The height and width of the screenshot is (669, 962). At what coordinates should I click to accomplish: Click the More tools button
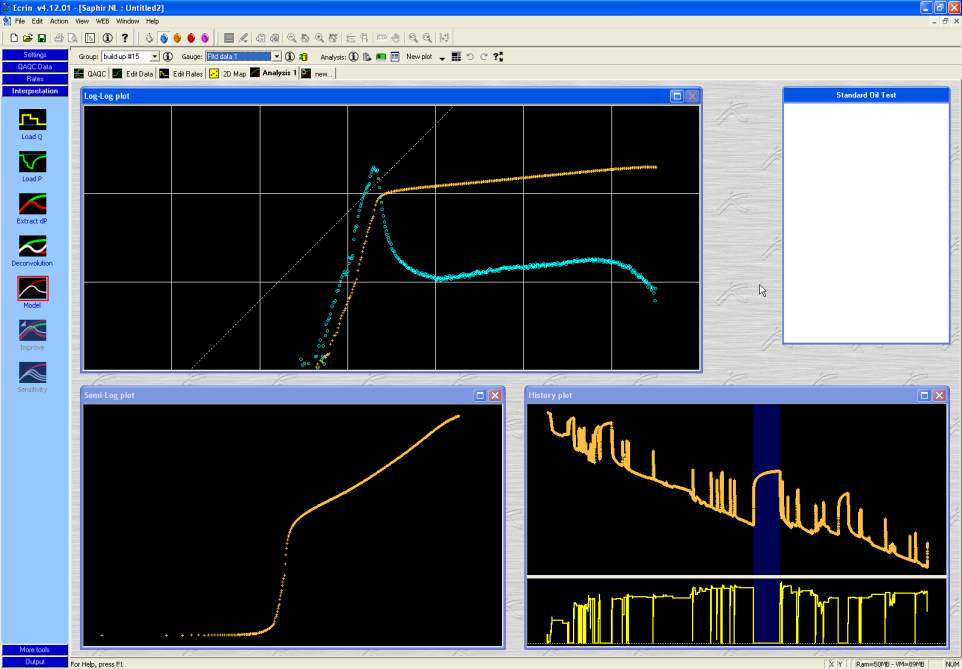pos(35,650)
